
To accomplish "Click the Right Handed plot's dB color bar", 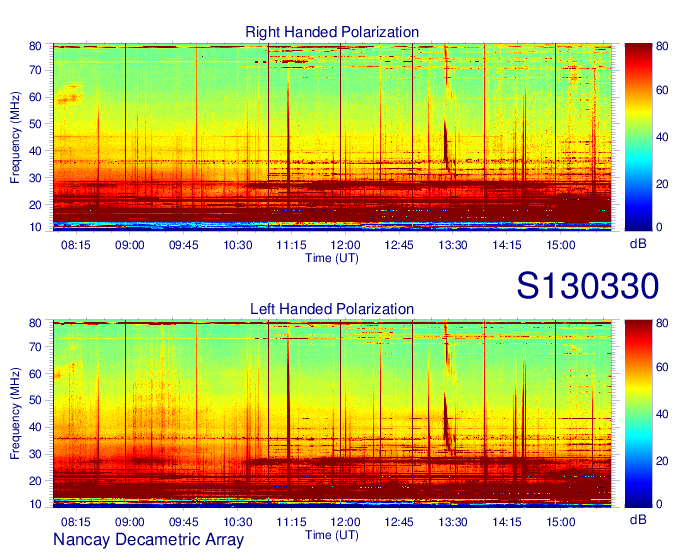I will point(638,137).
